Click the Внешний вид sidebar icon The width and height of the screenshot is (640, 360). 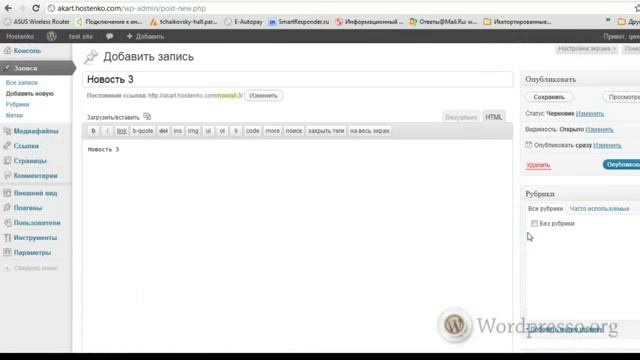[7, 193]
